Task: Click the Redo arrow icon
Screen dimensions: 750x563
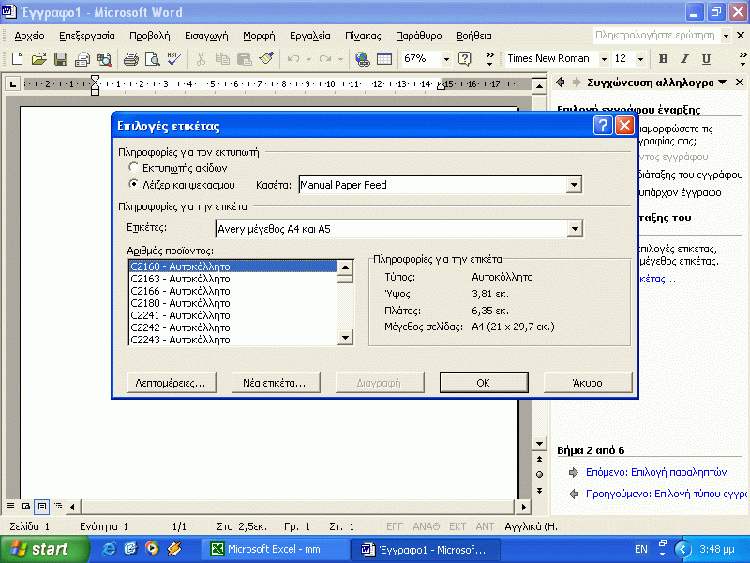Action: point(325,59)
